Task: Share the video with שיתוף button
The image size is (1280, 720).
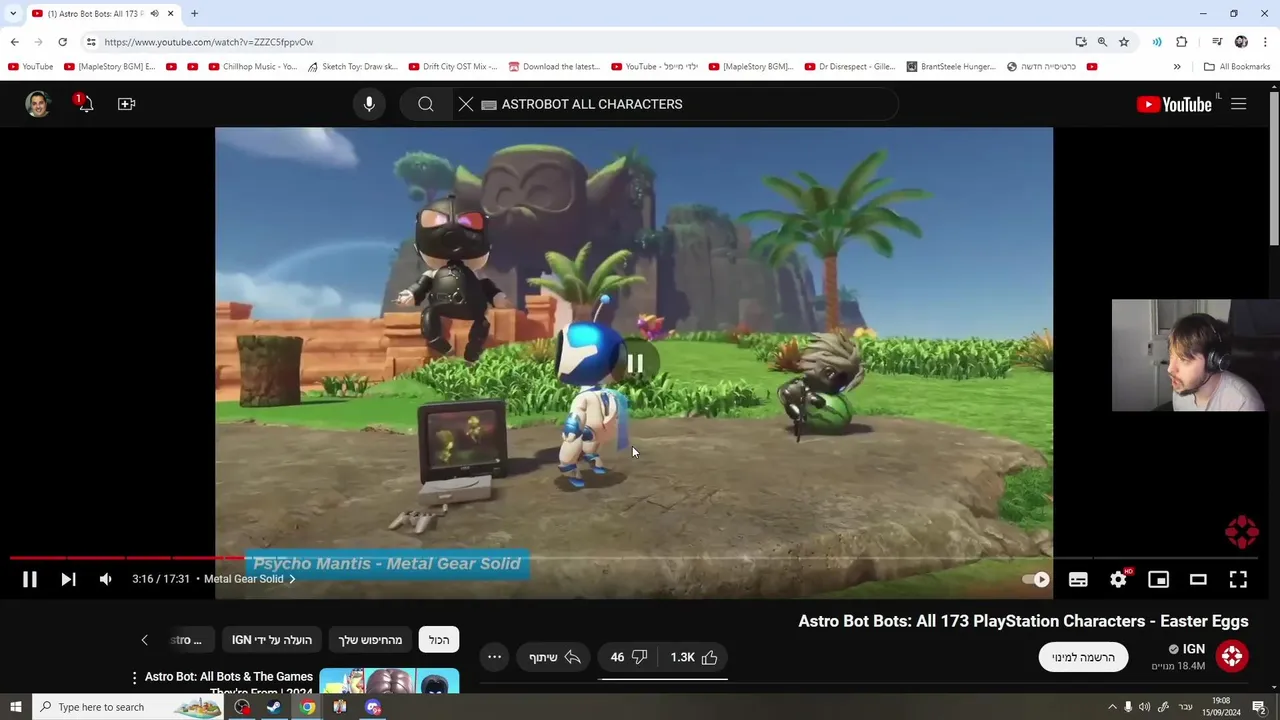Action: coord(555,657)
